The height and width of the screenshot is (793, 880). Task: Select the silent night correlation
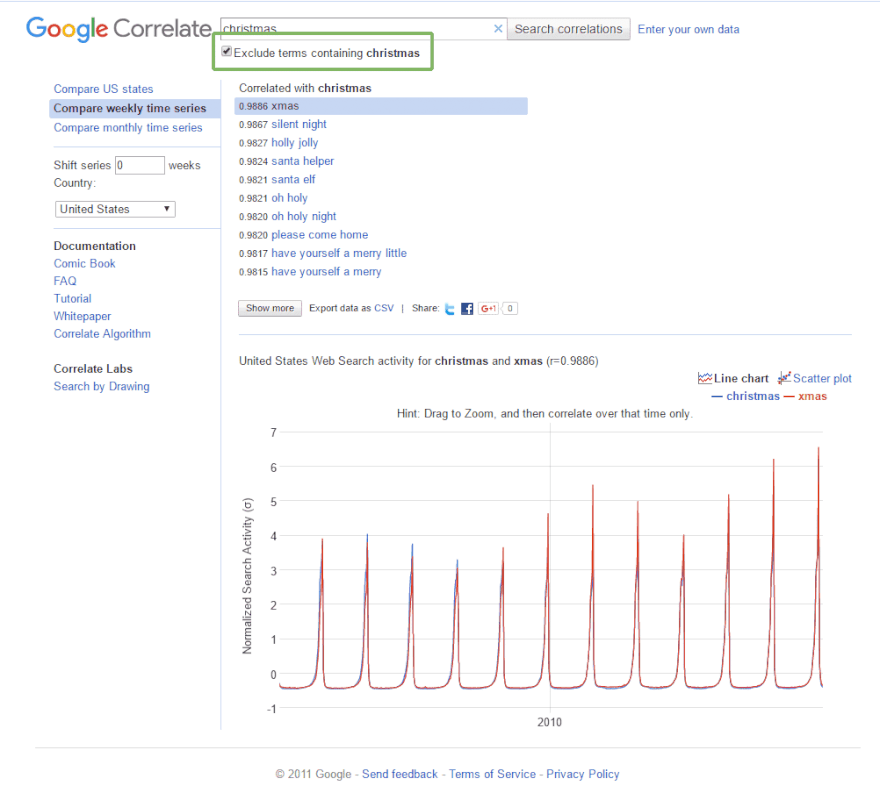[299, 124]
